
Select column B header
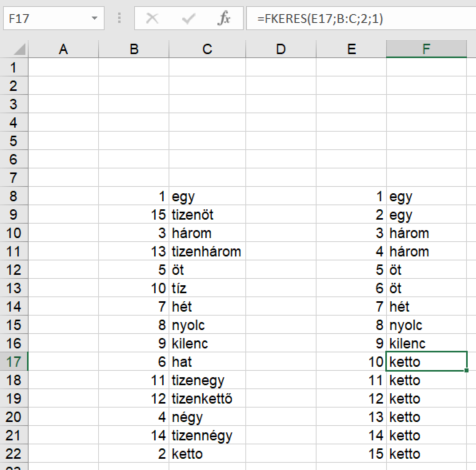pos(134,49)
